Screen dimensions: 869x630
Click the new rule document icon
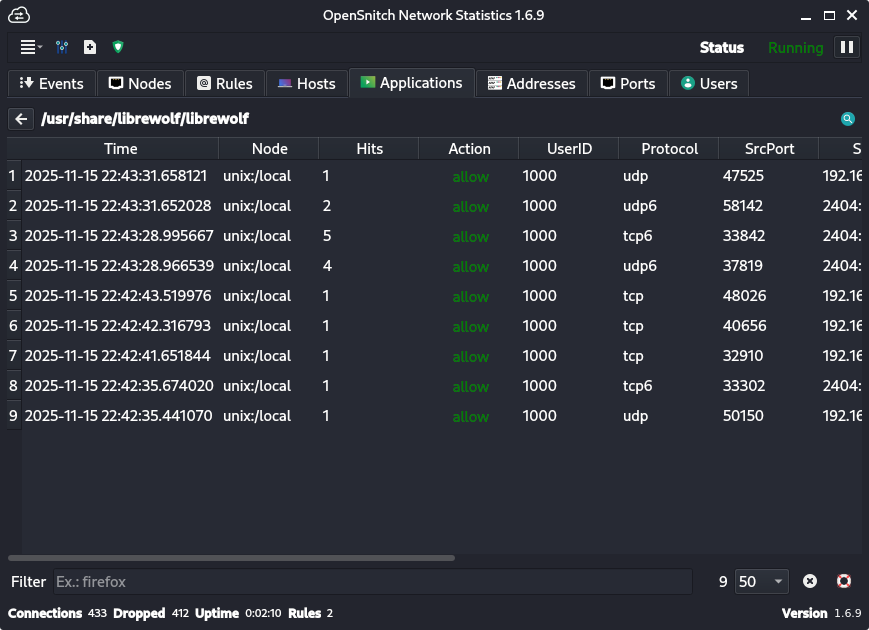pyautogui.click(x=90, y=47)
